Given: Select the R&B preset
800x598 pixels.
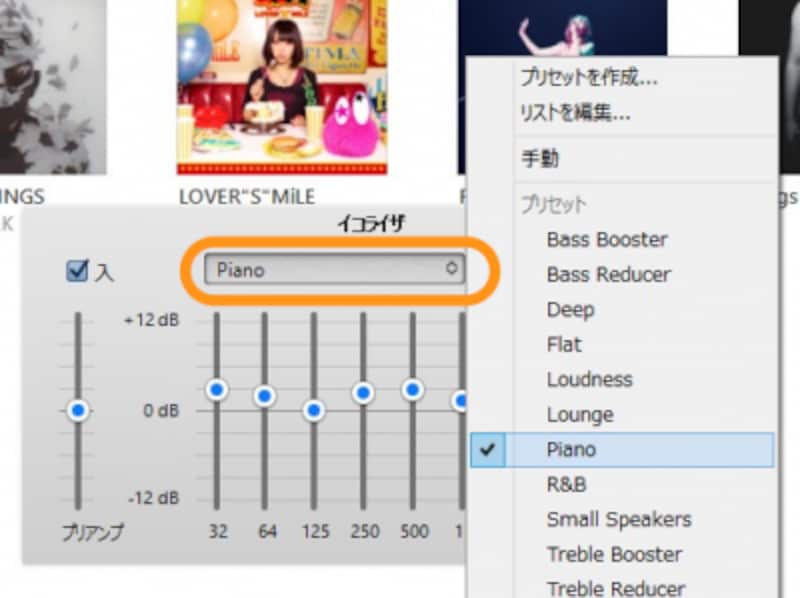Looking at the screenshot, I should click(567, 484).
